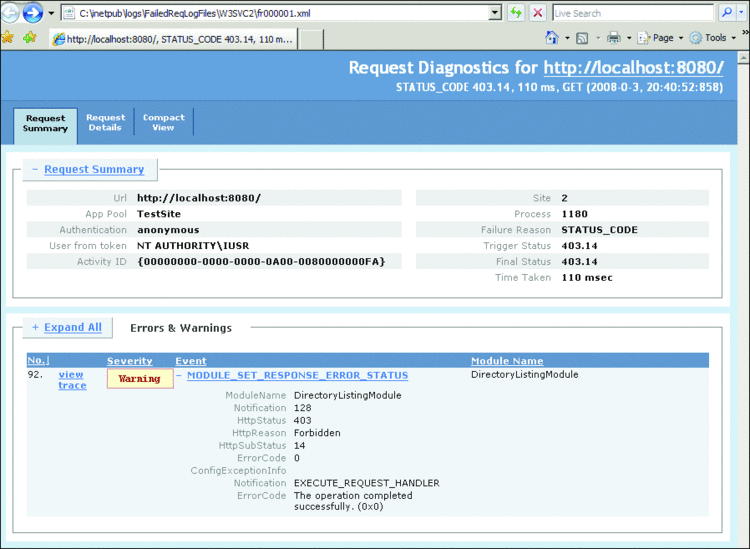The height and width of the screenshot is (549, 750).
Task: Open the Home button dropdown arrow
Action: (x=567, y=38)
